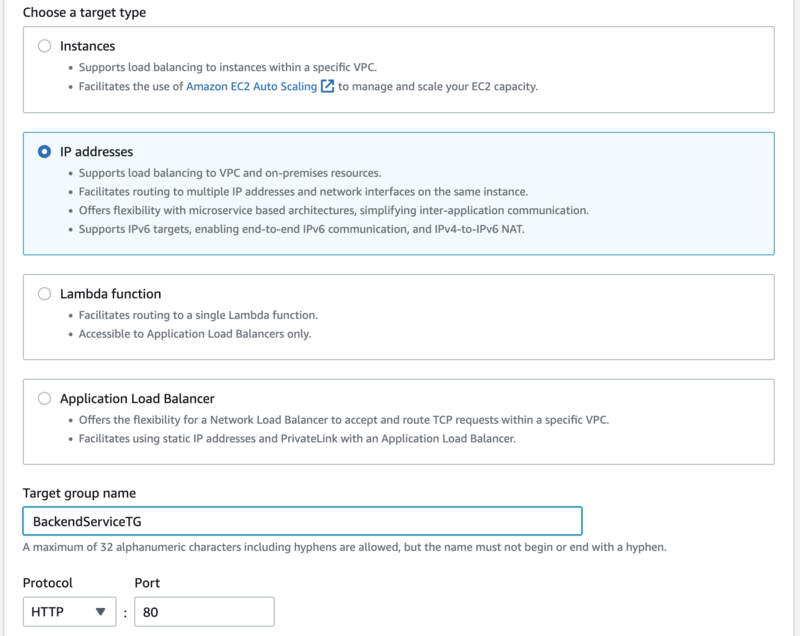Viewport: 800px width, 636px height.
Task: Choose Application Load Balancer as target type
Action: pyautogui.click(x=44, y=398)
